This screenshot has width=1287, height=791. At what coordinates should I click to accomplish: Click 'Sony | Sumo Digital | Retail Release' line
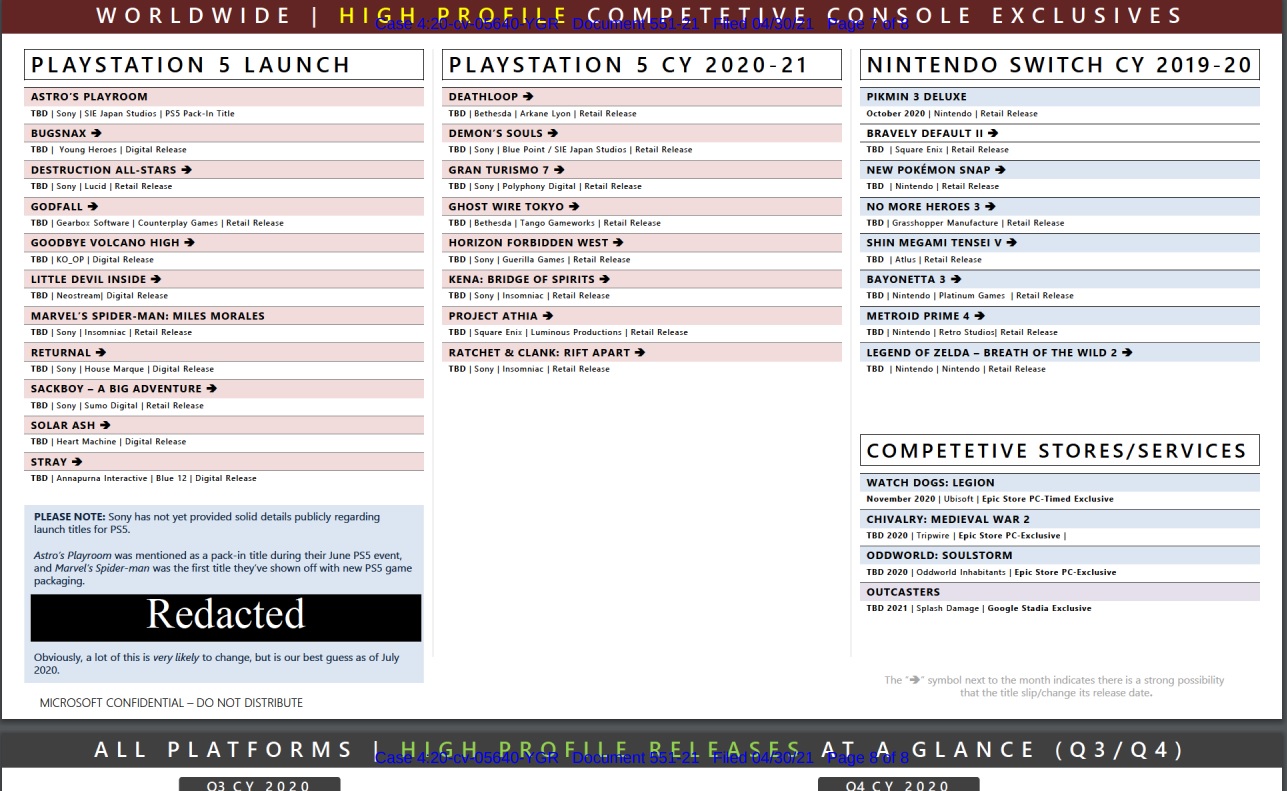(x=117, y=406)
